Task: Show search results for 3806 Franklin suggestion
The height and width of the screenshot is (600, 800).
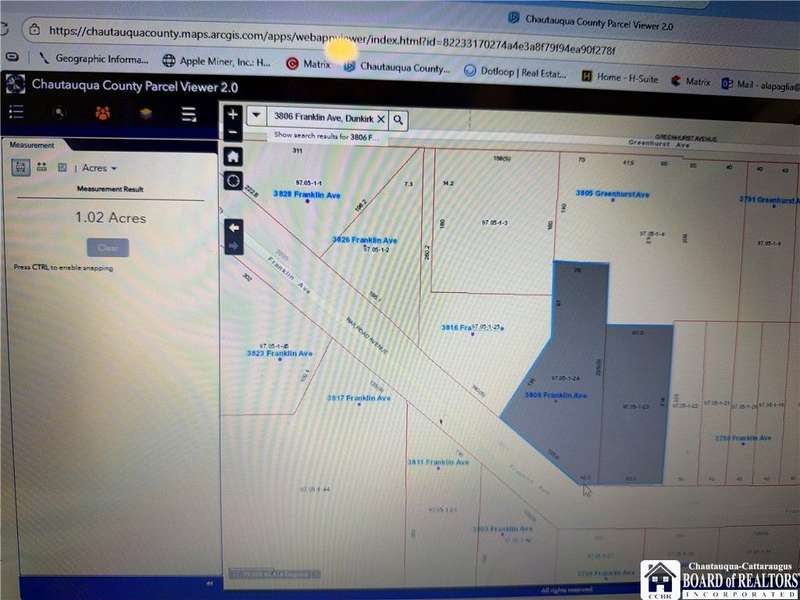Action: (x=325, y=135)
